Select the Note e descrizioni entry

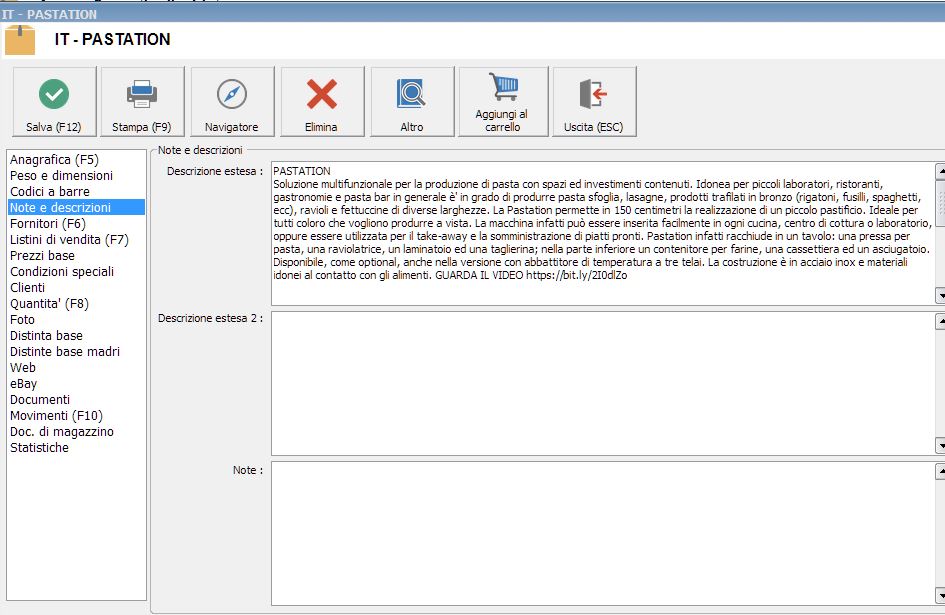[76, 207]
